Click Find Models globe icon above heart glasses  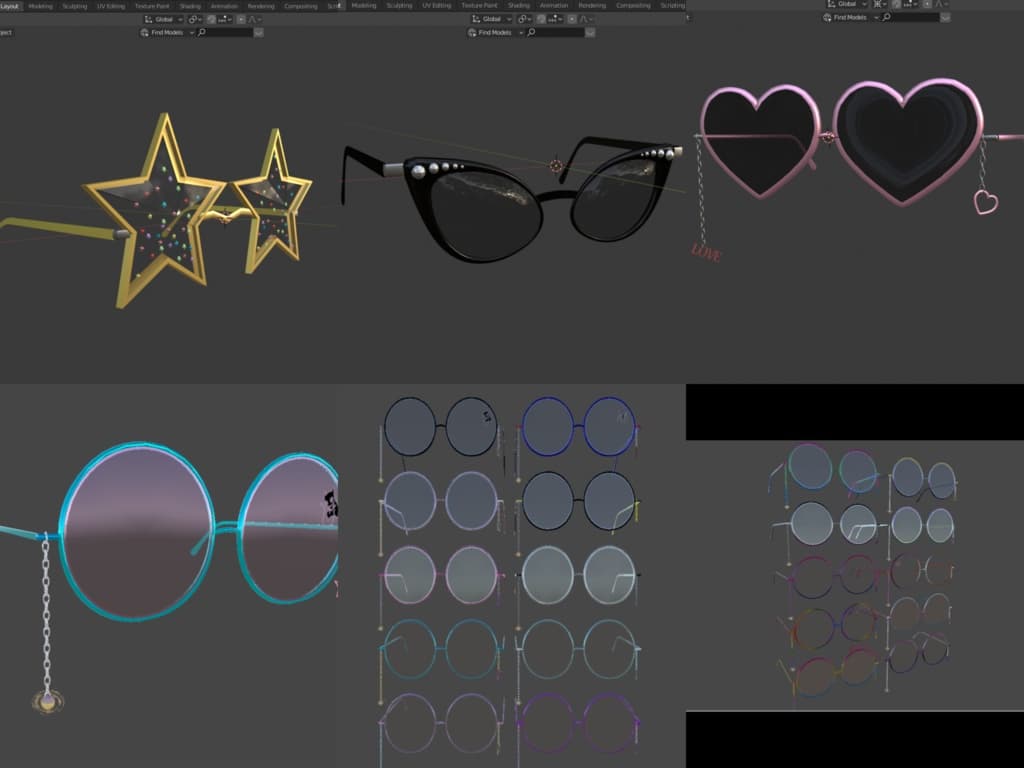[x=827, y=17]
